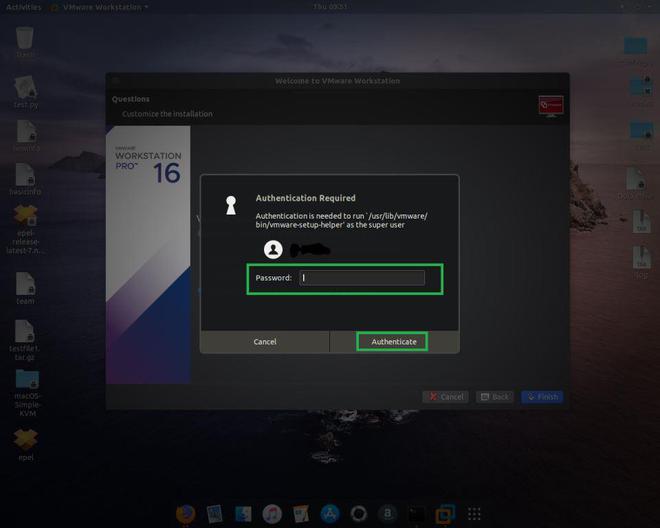Screen dimensions: 660x528
Task: Open the App Store icon in dock
Action: (330, 514)
